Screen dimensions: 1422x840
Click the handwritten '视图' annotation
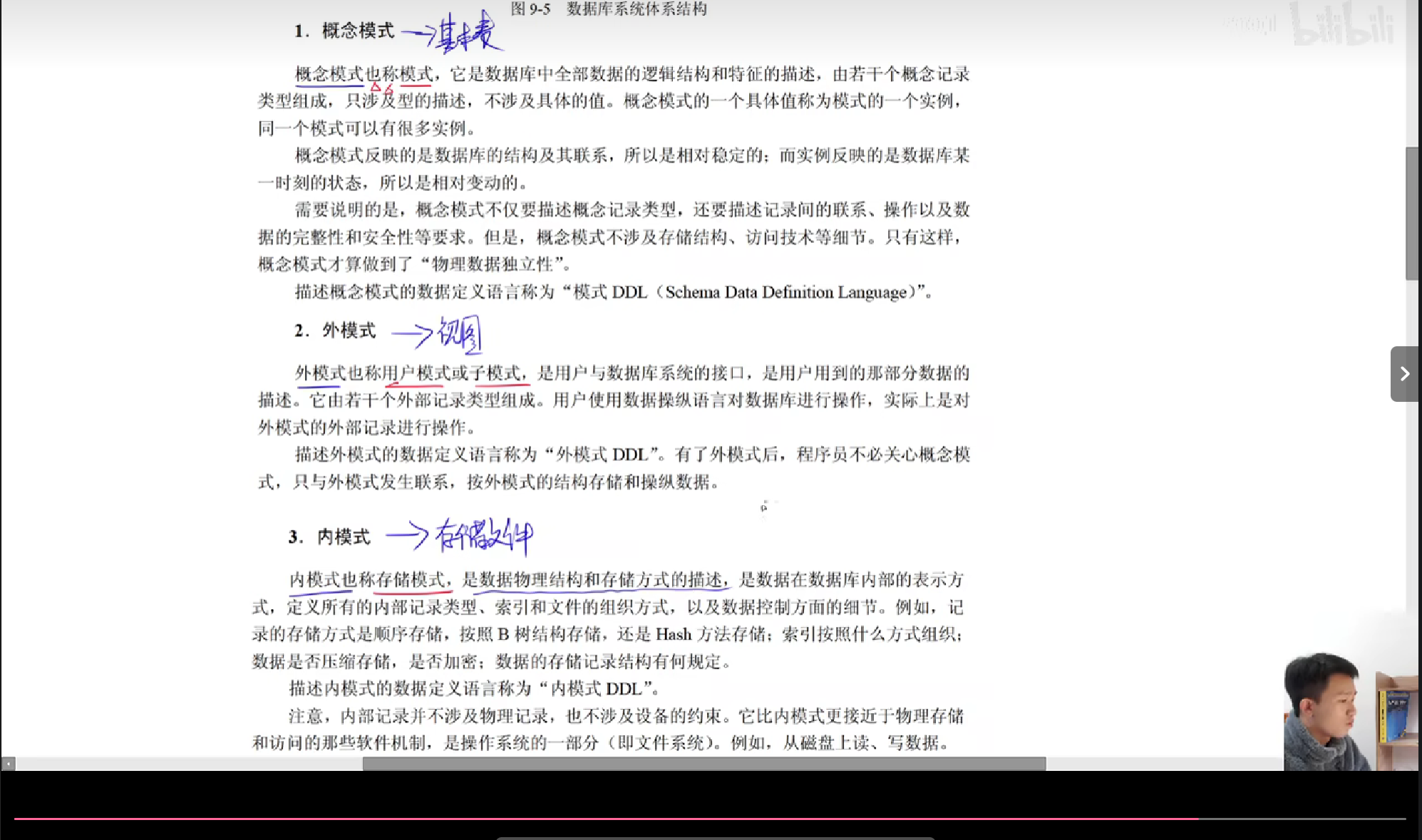point(460,333)
